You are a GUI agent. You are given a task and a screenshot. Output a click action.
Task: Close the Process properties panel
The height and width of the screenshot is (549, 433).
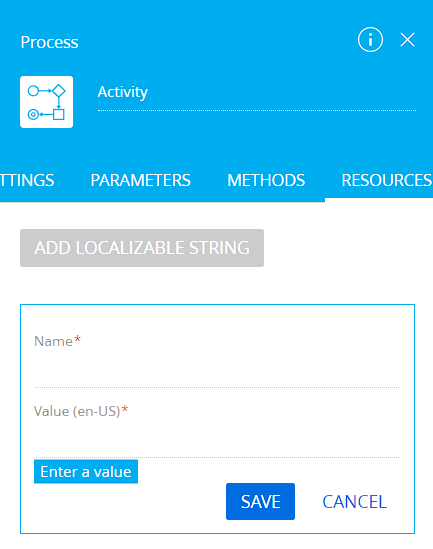407,40
